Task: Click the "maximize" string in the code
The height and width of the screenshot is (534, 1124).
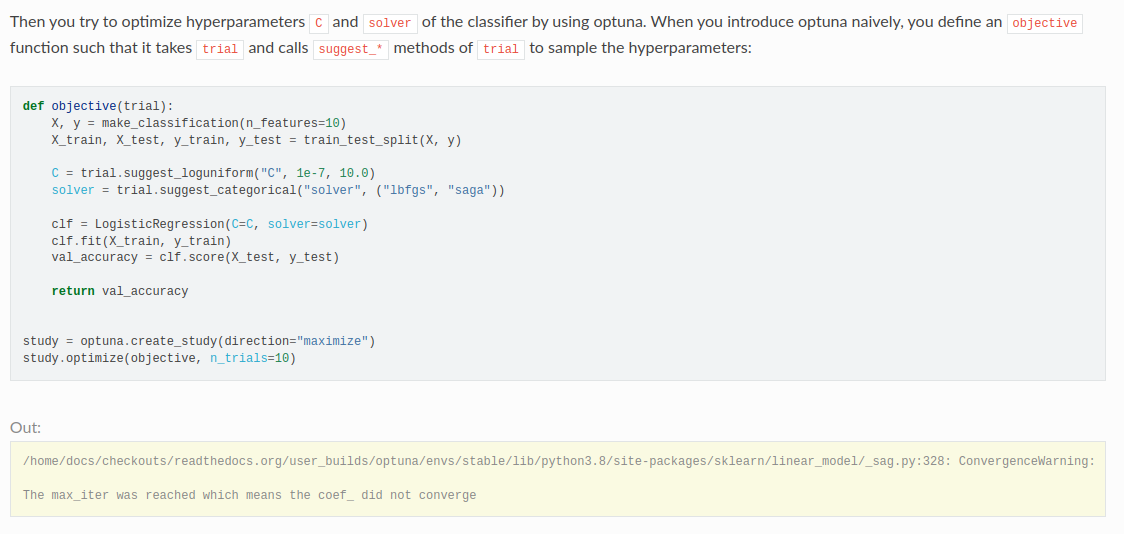Action: 332,341
